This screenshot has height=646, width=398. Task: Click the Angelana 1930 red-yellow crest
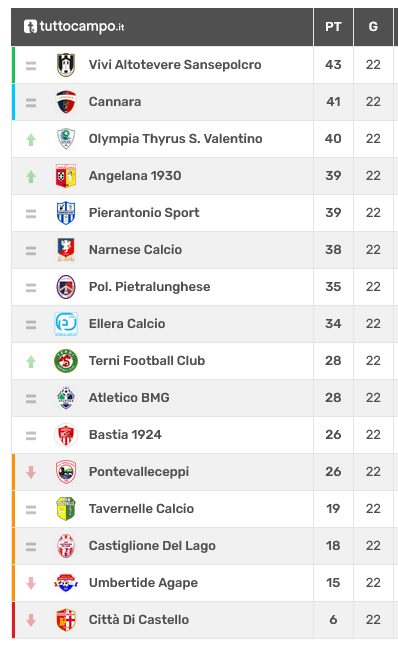pyautogui.click(x=66, y=176)
